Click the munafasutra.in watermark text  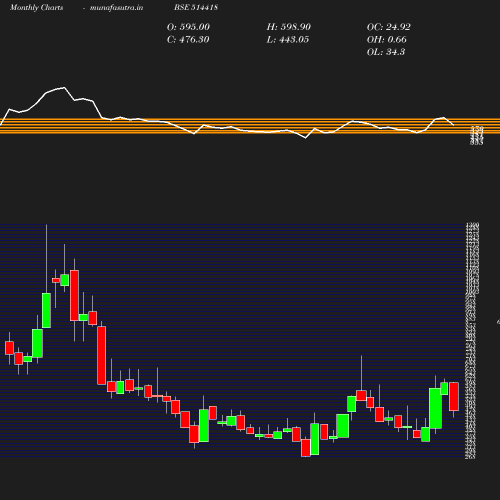click(116, 7)
